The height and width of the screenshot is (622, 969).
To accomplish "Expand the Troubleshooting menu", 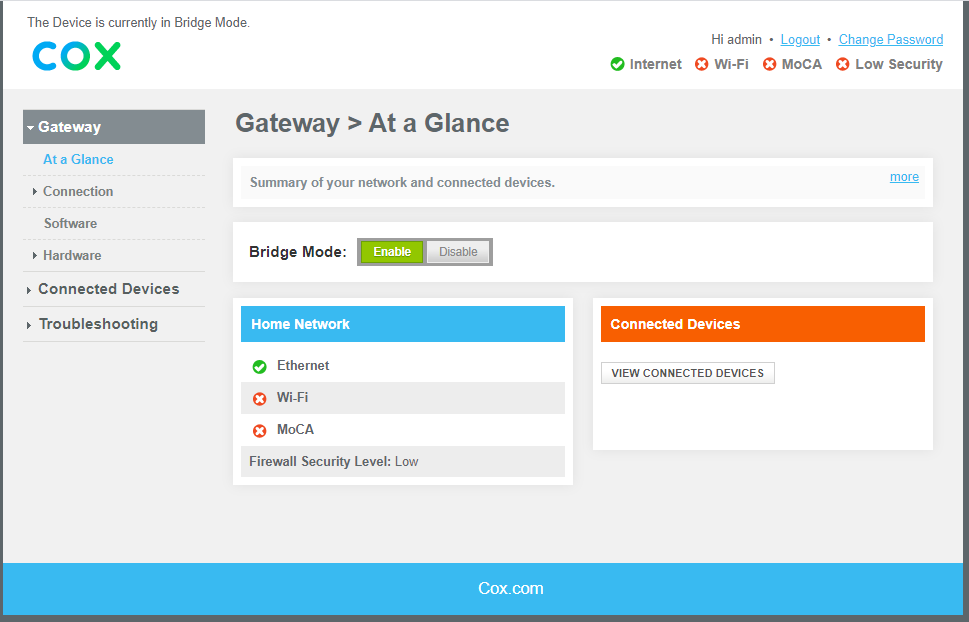I will pos(97,324).
